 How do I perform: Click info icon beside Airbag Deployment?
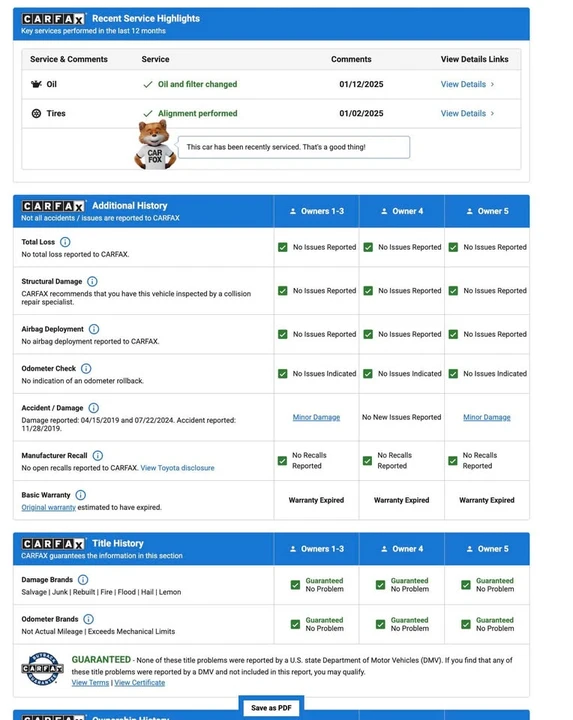pyautogui.click(x=94, y=329)
